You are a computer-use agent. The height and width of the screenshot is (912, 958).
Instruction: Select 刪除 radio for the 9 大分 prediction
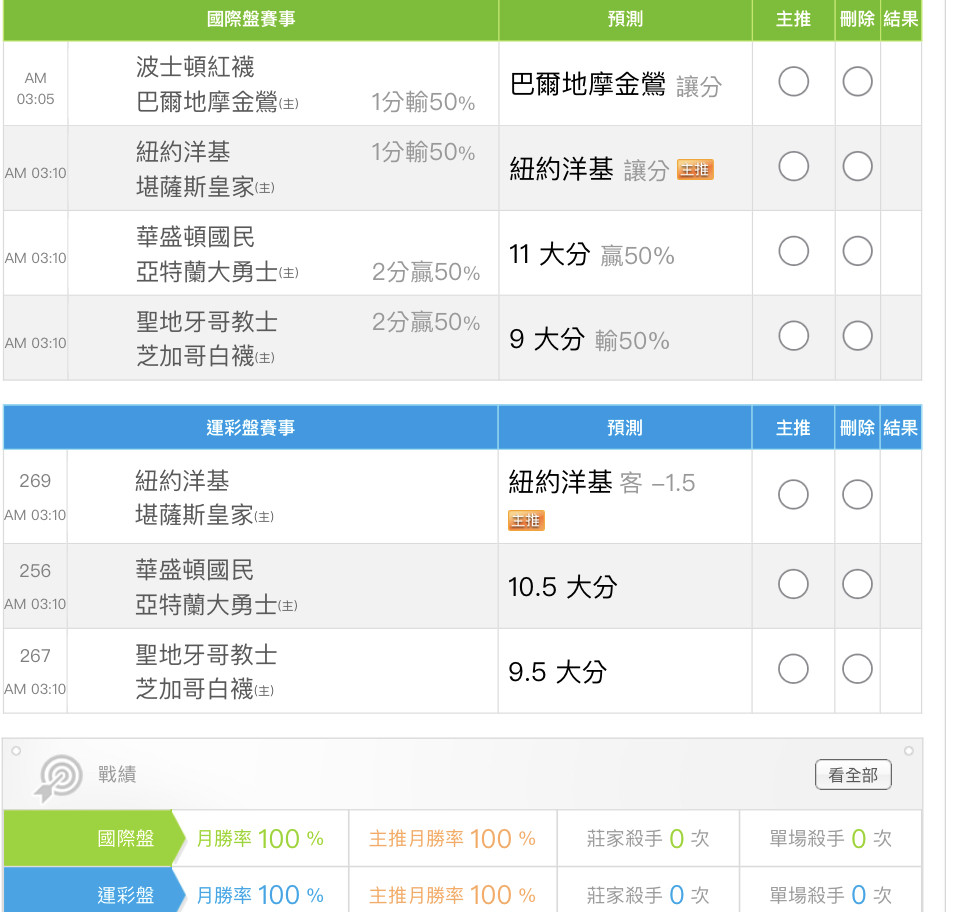857,336
